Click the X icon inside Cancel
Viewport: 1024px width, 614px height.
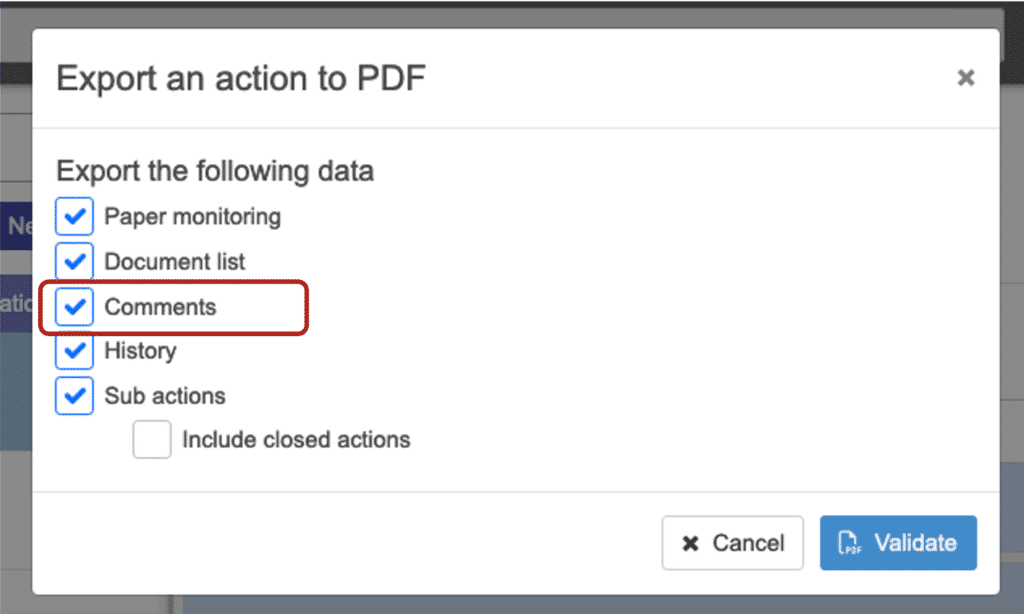(690, 544)
